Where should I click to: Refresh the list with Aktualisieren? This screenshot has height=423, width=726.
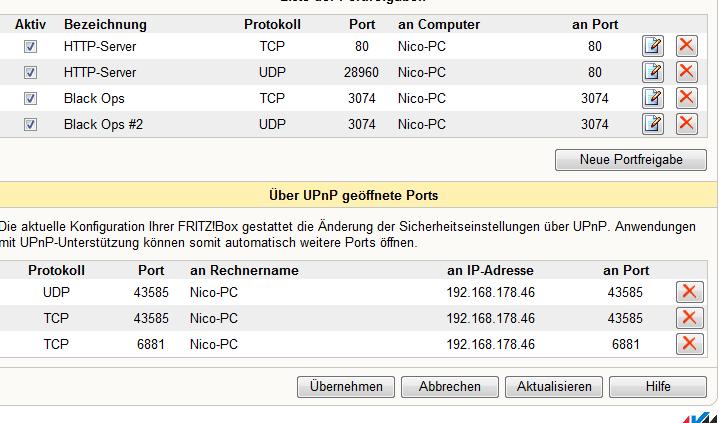(554, 386)
